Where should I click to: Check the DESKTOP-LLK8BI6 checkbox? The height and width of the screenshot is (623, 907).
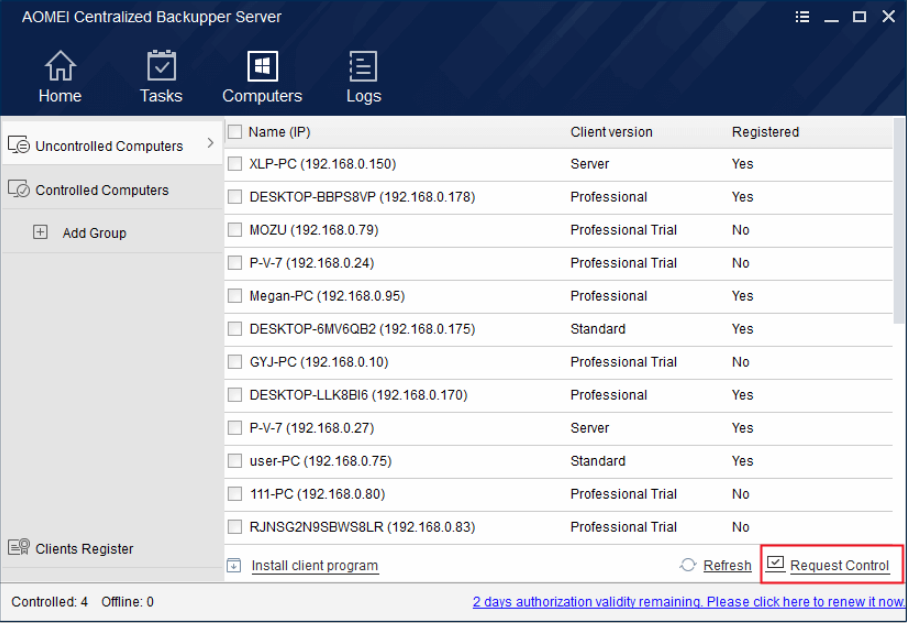pyautogui.click(x=235, y=395)
